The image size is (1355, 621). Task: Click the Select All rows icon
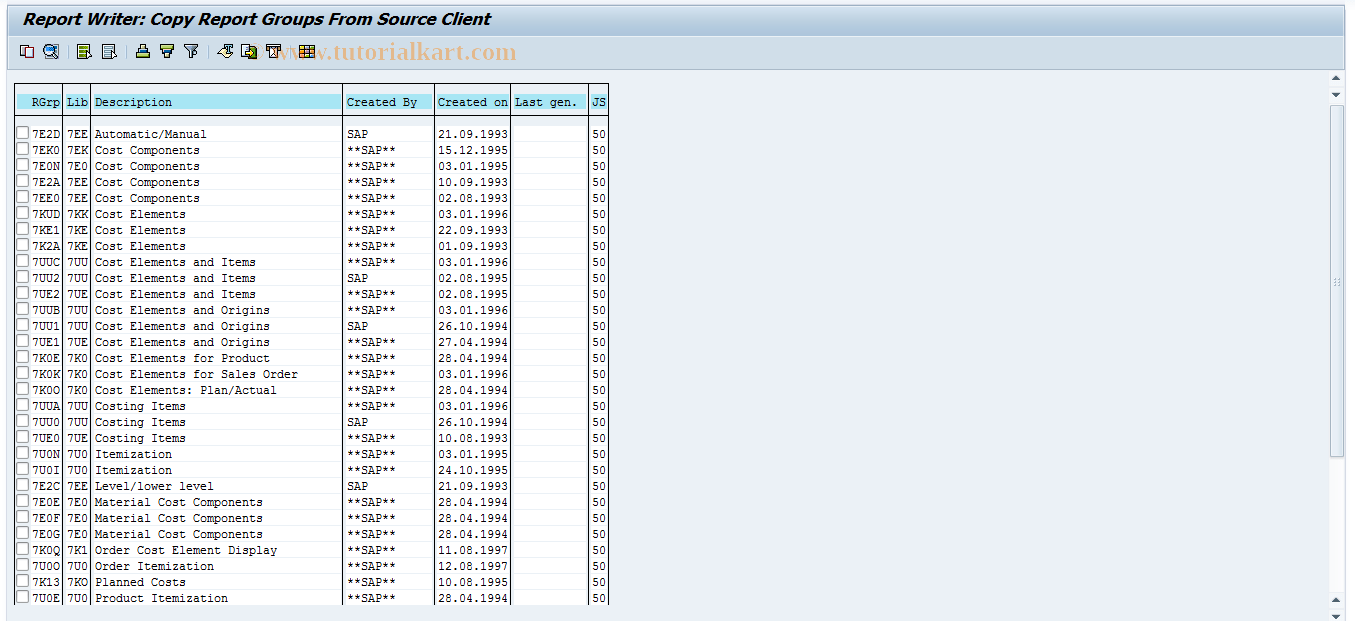(84, 51)
